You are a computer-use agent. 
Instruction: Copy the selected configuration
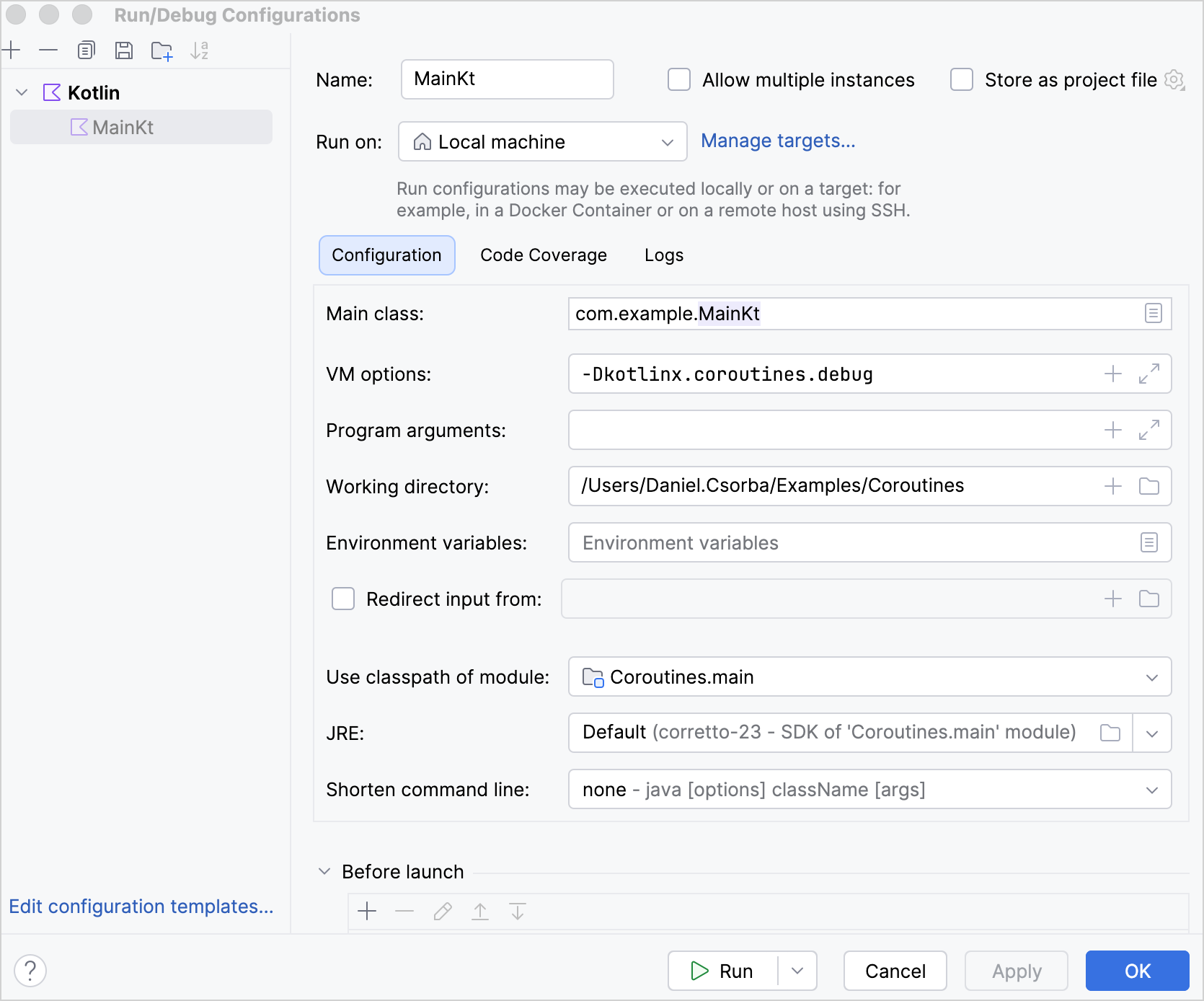pos(87,50)
